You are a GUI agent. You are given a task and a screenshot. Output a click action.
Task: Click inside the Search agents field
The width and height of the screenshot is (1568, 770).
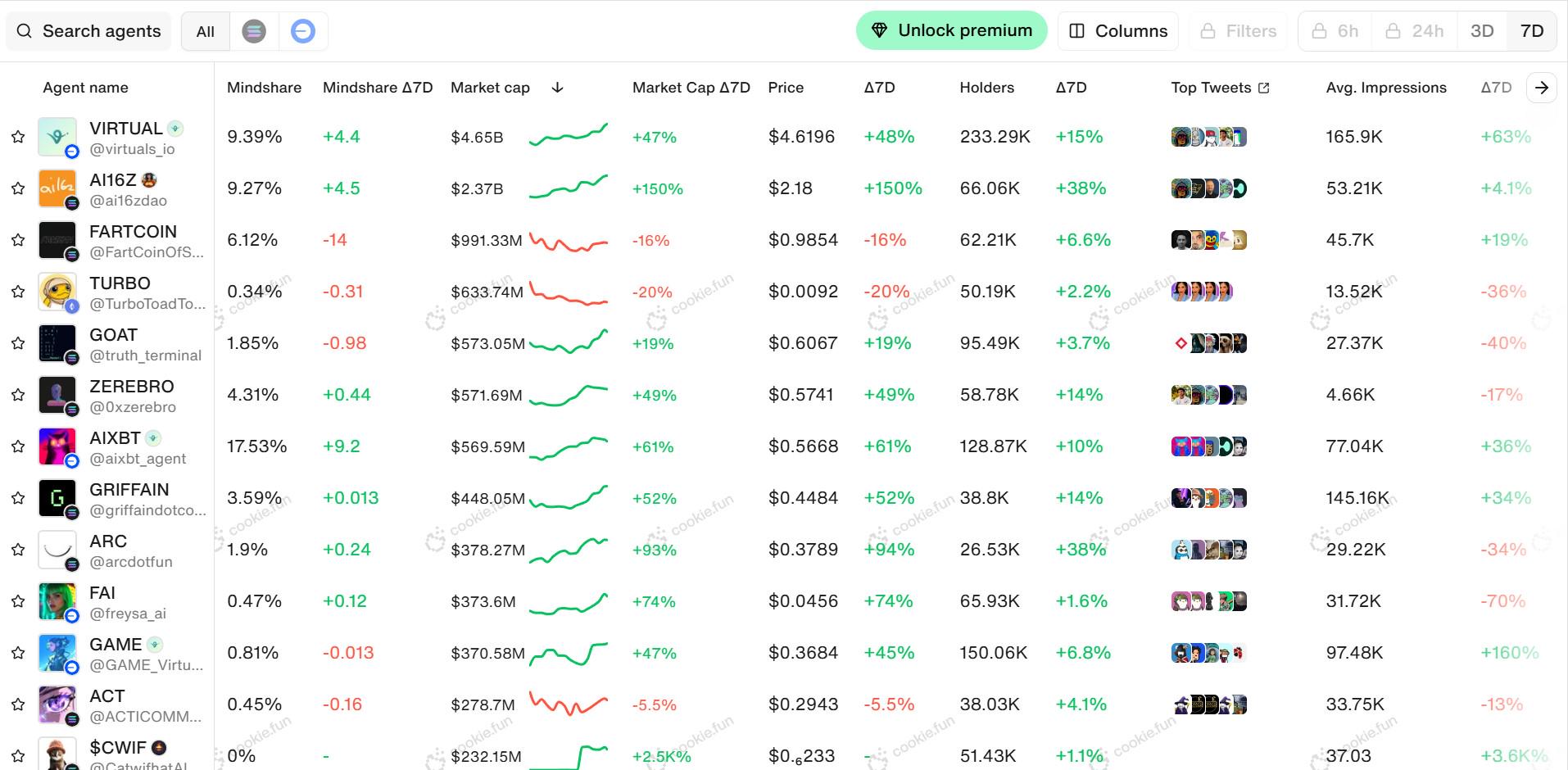pos(98,31)
